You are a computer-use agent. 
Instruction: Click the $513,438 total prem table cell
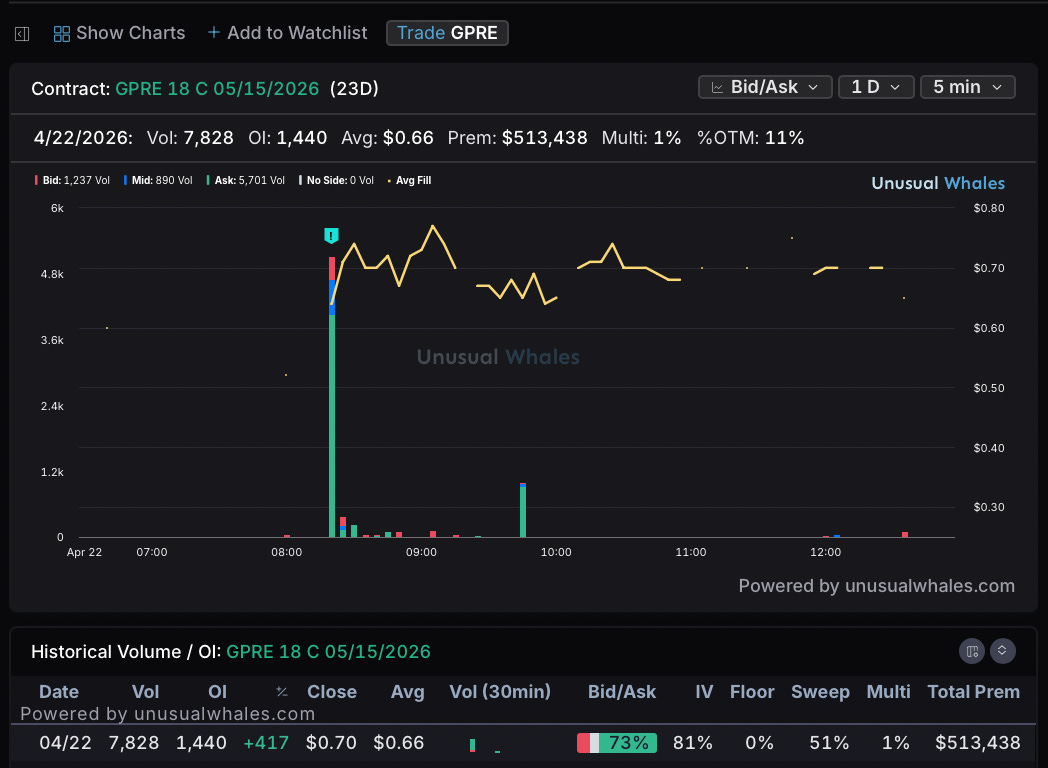coord(978,743)
